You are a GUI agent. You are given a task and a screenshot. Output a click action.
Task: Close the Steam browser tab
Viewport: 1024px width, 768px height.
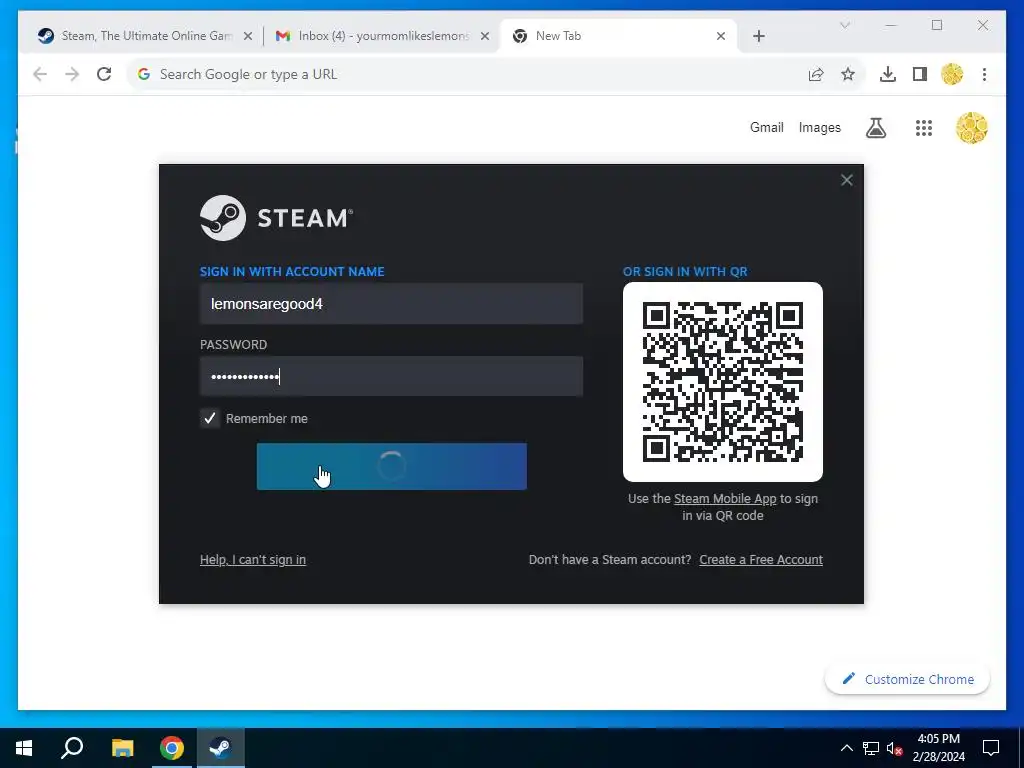coord(248,37)
